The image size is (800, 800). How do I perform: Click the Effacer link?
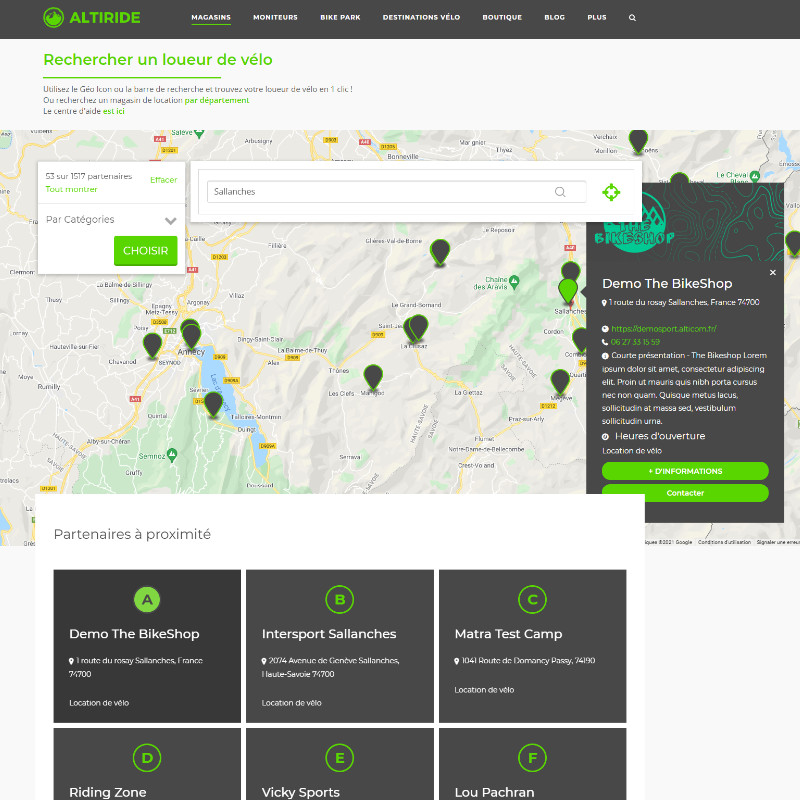(163, 180)
